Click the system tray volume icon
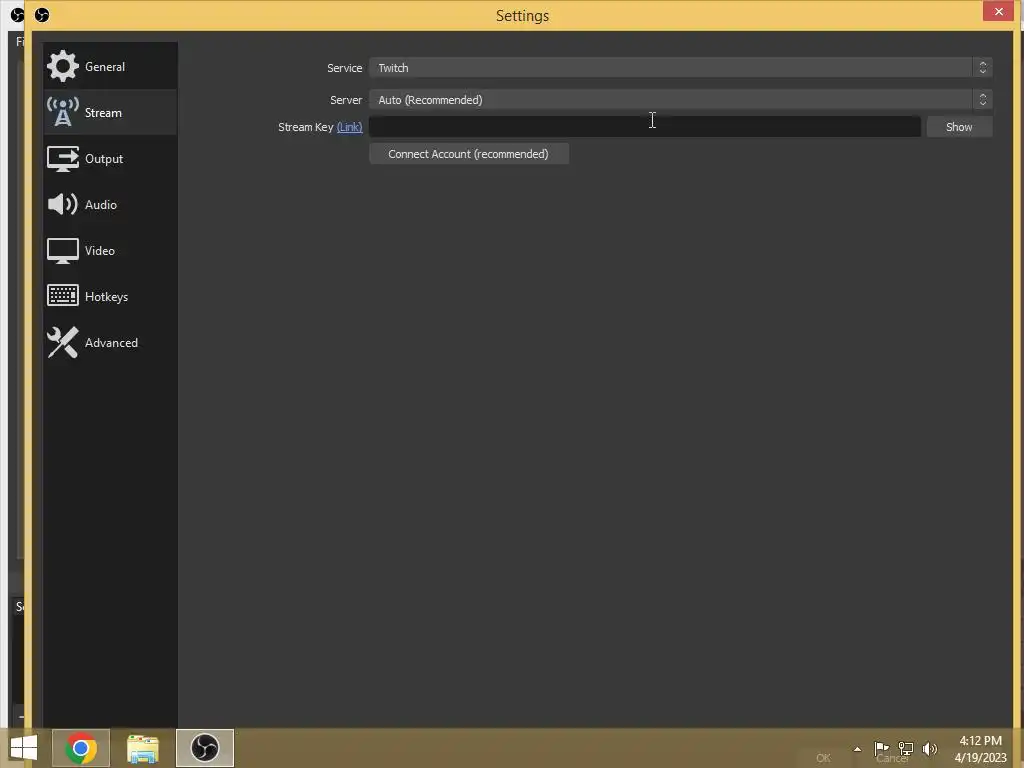 [x=930, y=749]
